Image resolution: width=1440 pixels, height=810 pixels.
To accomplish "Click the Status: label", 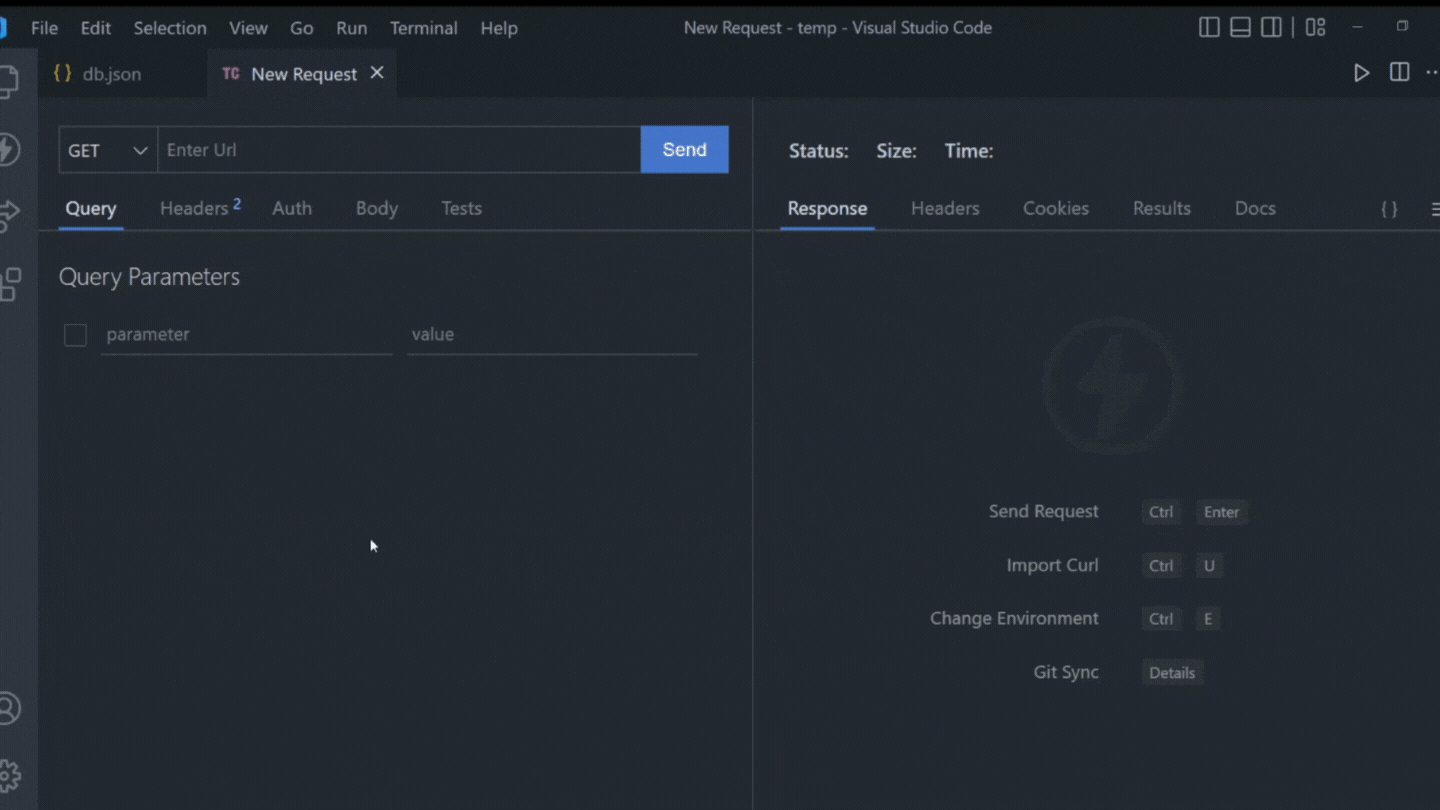I will pyautogui.click(x=818, y=151).
